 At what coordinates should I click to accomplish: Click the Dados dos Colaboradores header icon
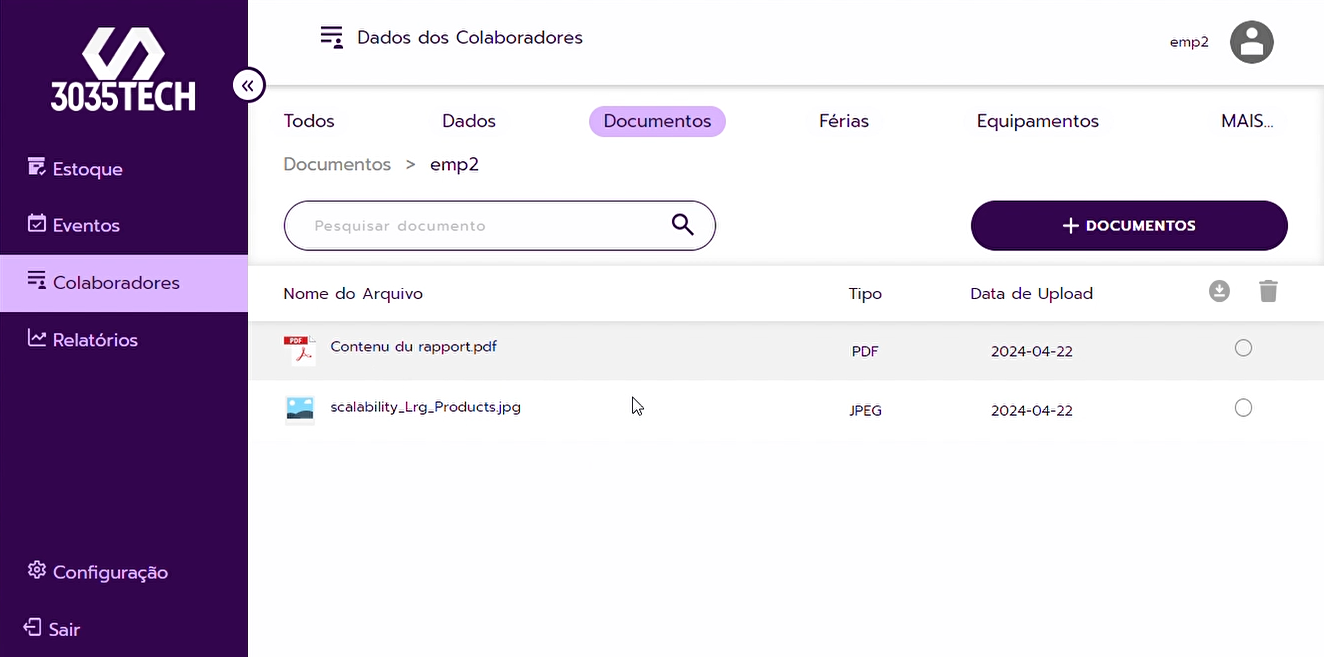tap(331, 37)
